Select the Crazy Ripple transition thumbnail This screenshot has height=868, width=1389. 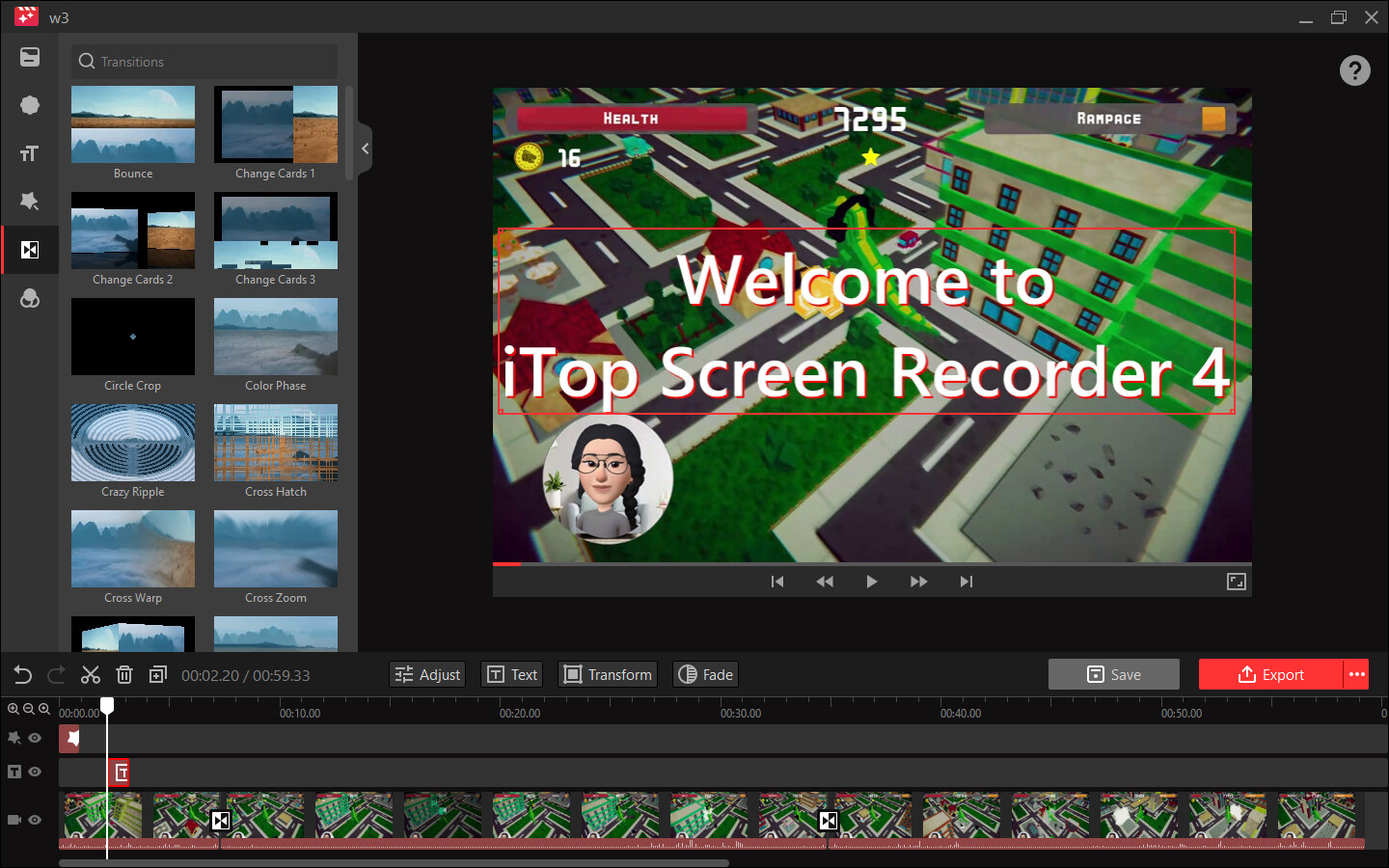(132, 443)
